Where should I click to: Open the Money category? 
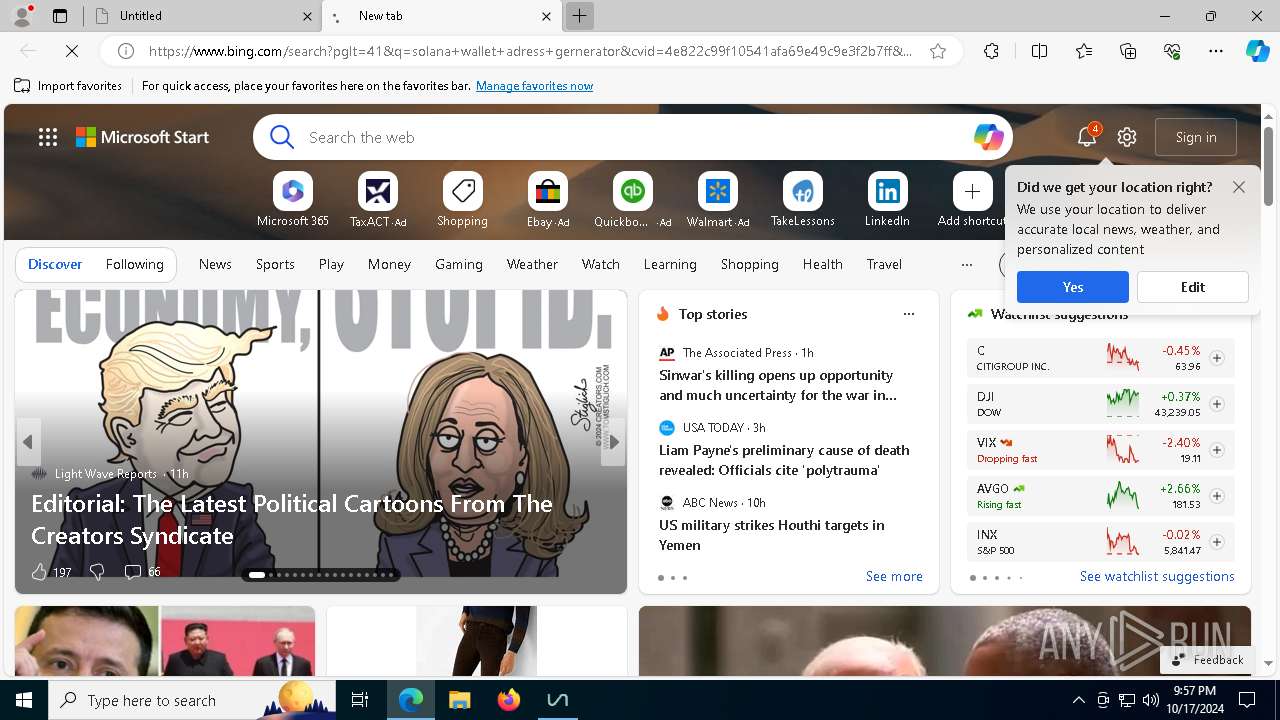point(389,264)
